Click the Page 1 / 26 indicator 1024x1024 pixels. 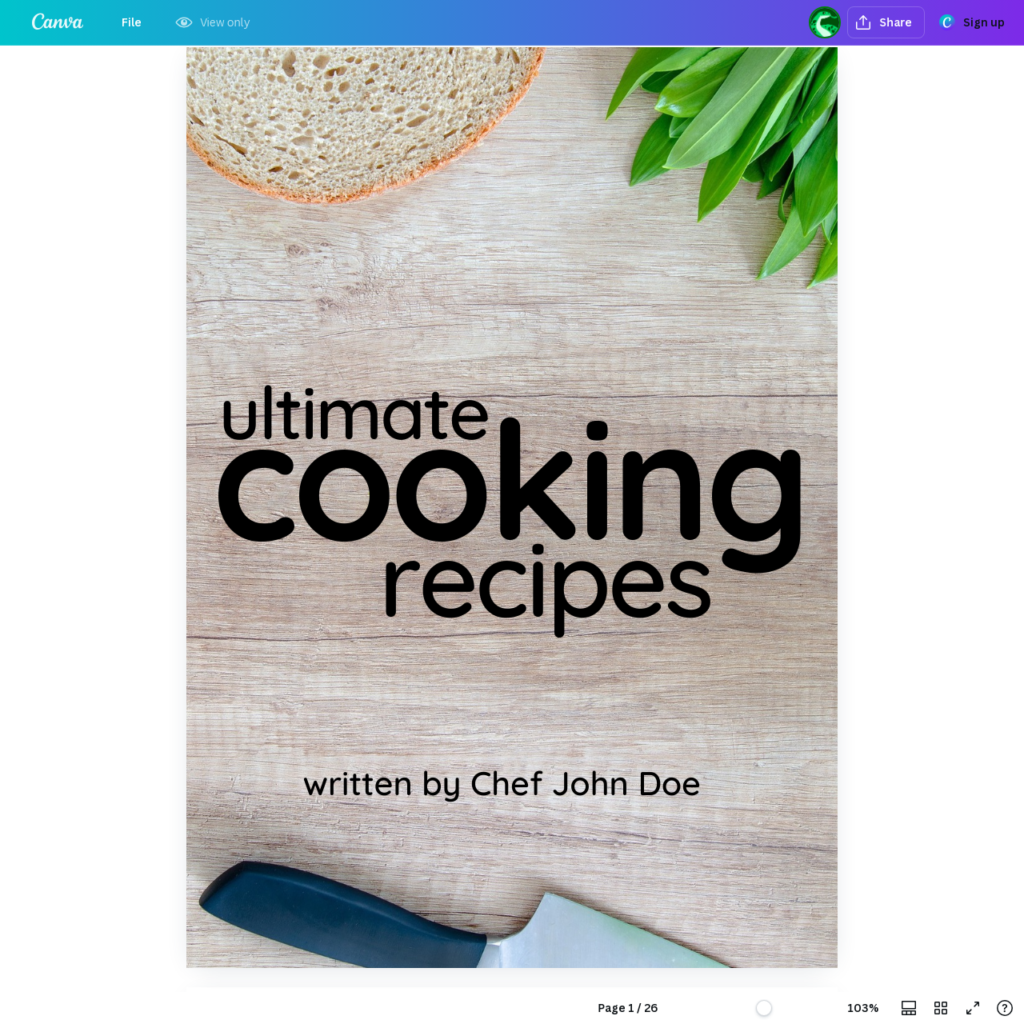point(627,1008)
